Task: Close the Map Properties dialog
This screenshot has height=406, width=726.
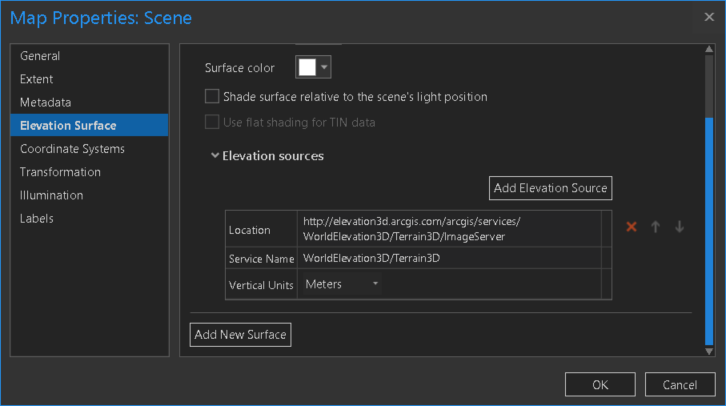Action: point(709,17)
